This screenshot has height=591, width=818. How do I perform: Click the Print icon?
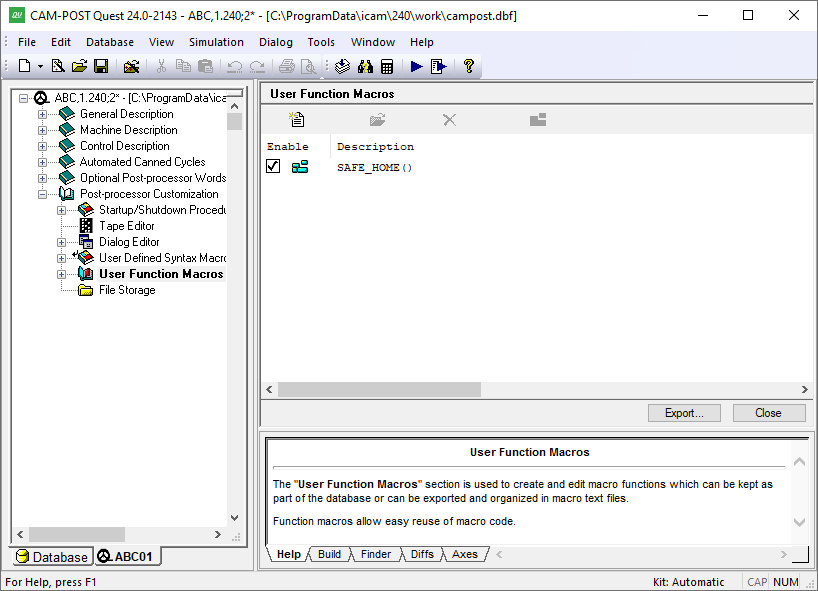pyautogui.click(x=287, y=66)
